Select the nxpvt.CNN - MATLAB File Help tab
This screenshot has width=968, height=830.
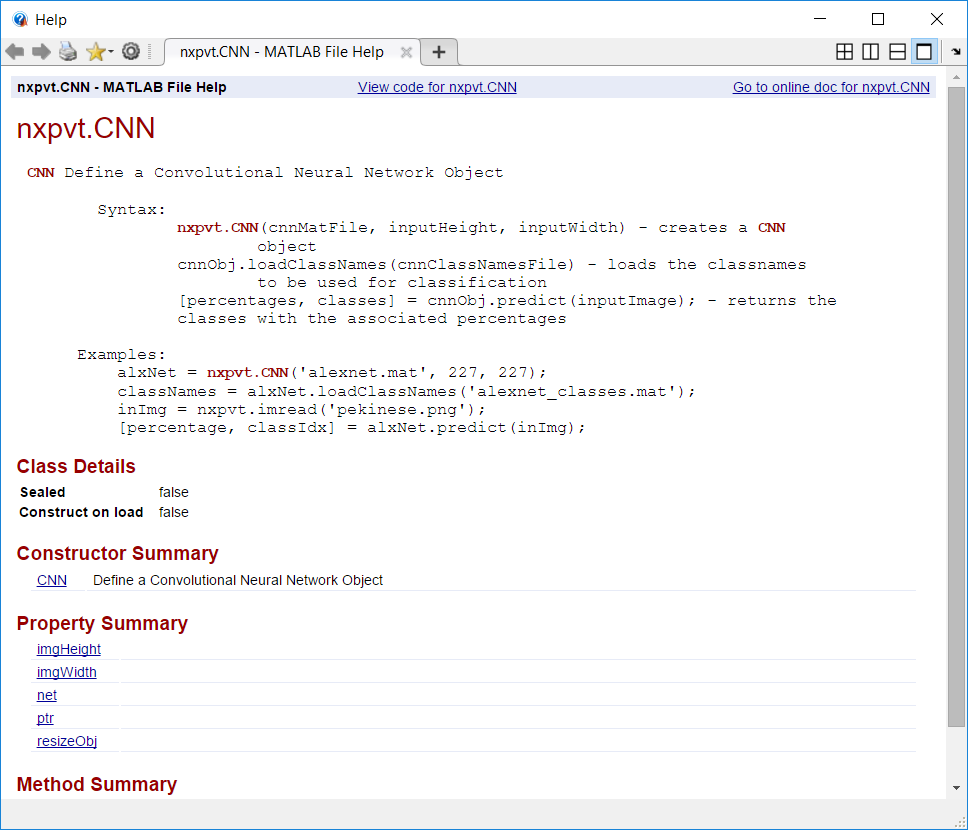pos(282,52)
